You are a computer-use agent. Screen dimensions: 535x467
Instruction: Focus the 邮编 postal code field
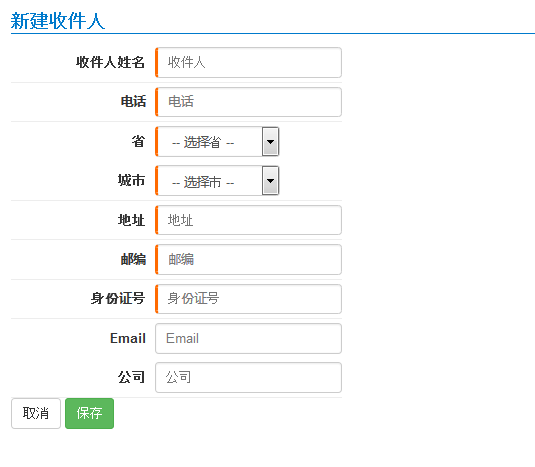[x=248, y=259]
